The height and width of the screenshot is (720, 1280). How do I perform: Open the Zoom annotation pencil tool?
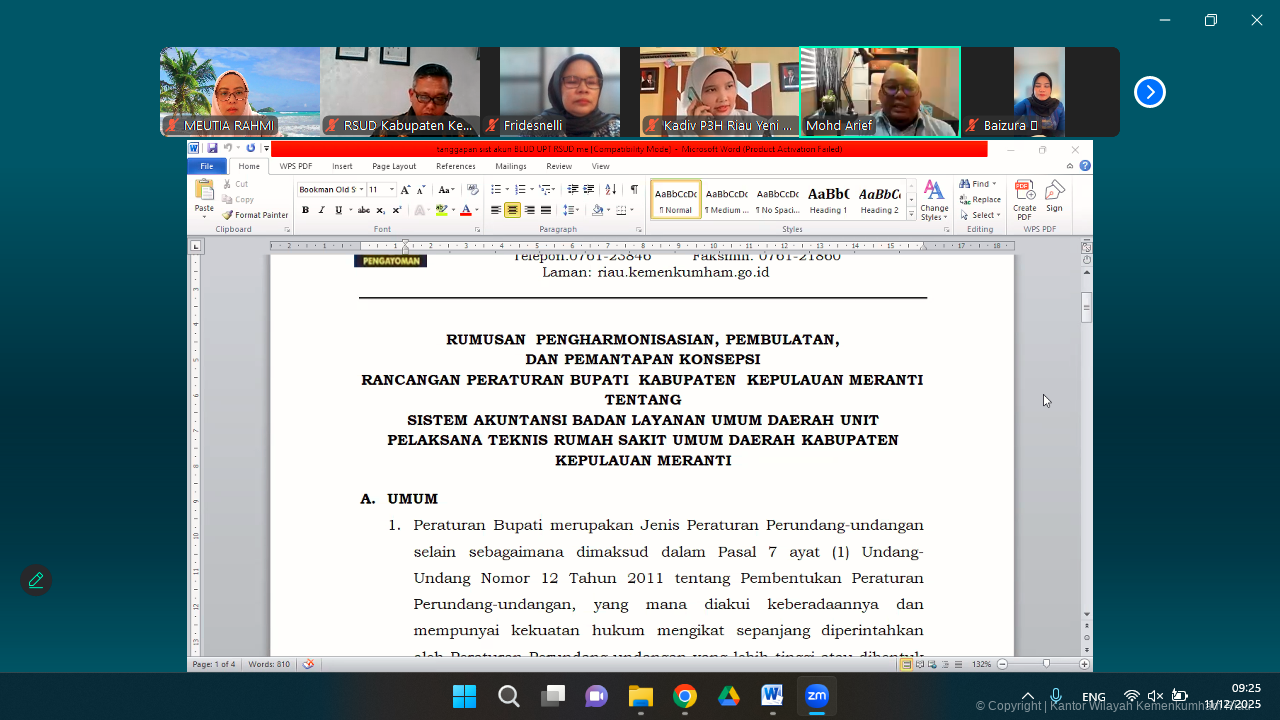(x=36, y=580)
